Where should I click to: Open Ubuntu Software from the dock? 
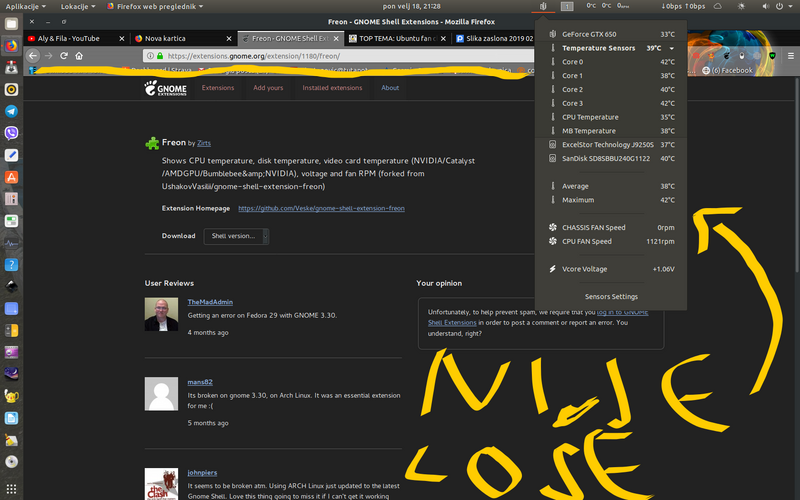[11, 177]
